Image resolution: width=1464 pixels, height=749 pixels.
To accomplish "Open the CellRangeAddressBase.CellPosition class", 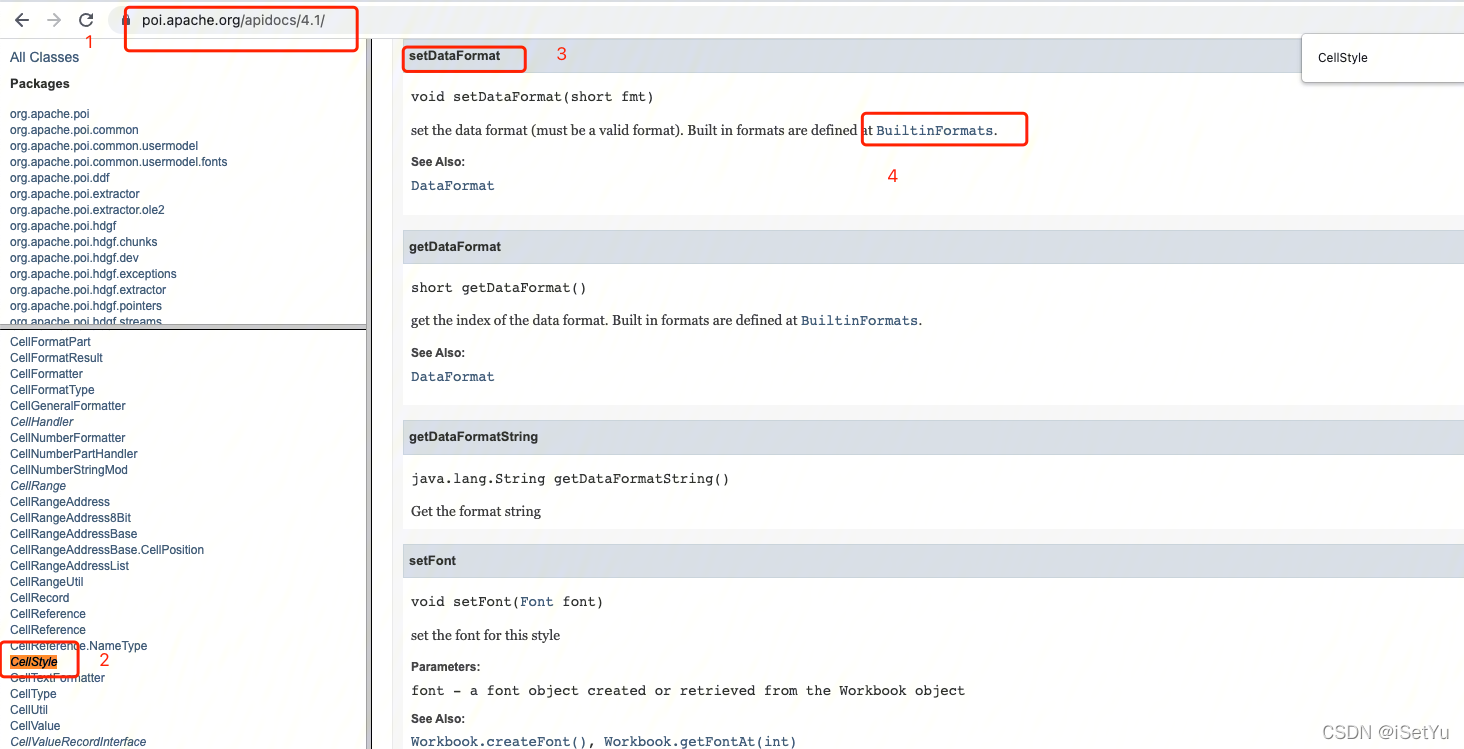I will pyautogui.click(x=107, y=550).
